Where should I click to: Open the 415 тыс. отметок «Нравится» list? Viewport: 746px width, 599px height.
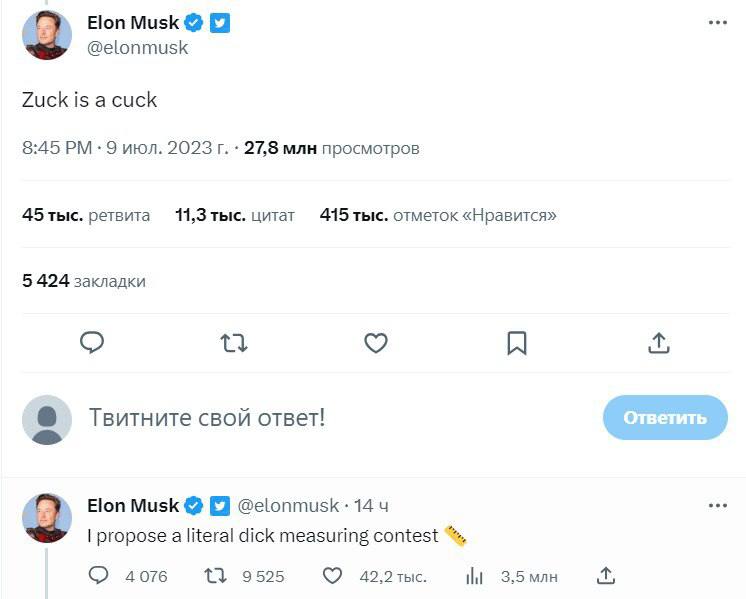click(x=437, y=215)
